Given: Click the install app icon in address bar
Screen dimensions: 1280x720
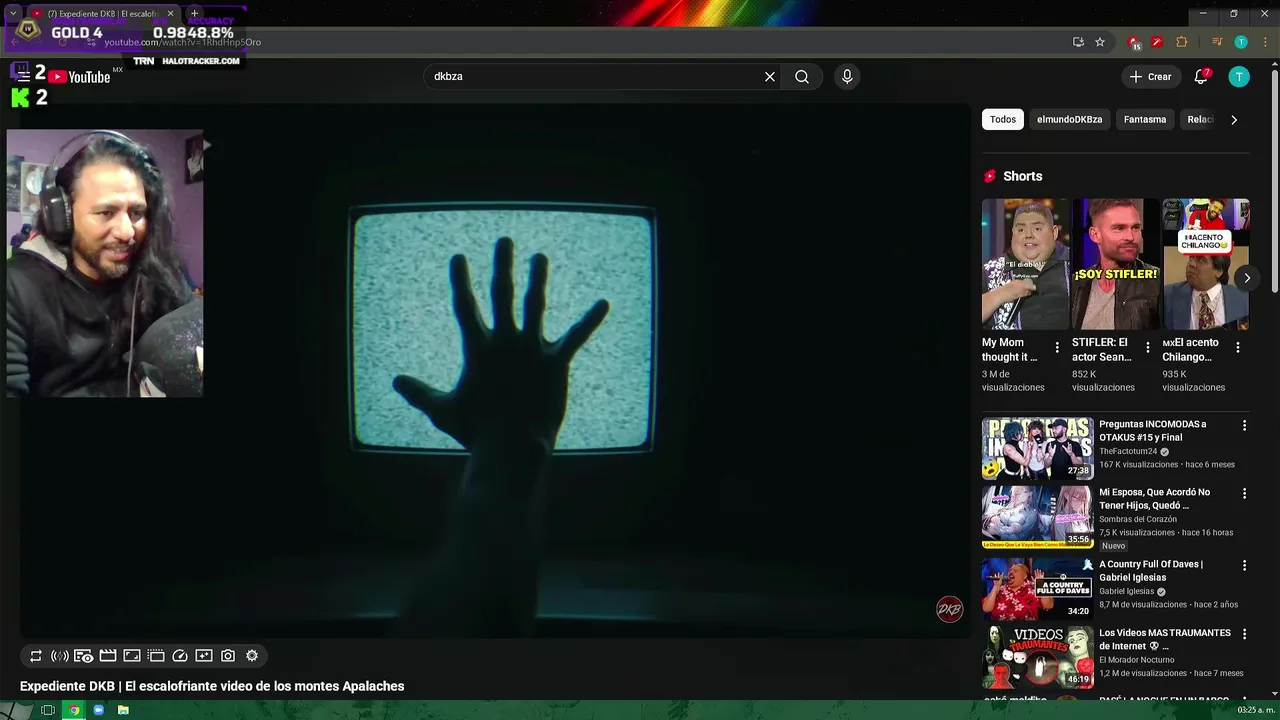Looking at the screenshot, I should [1078, 42].
